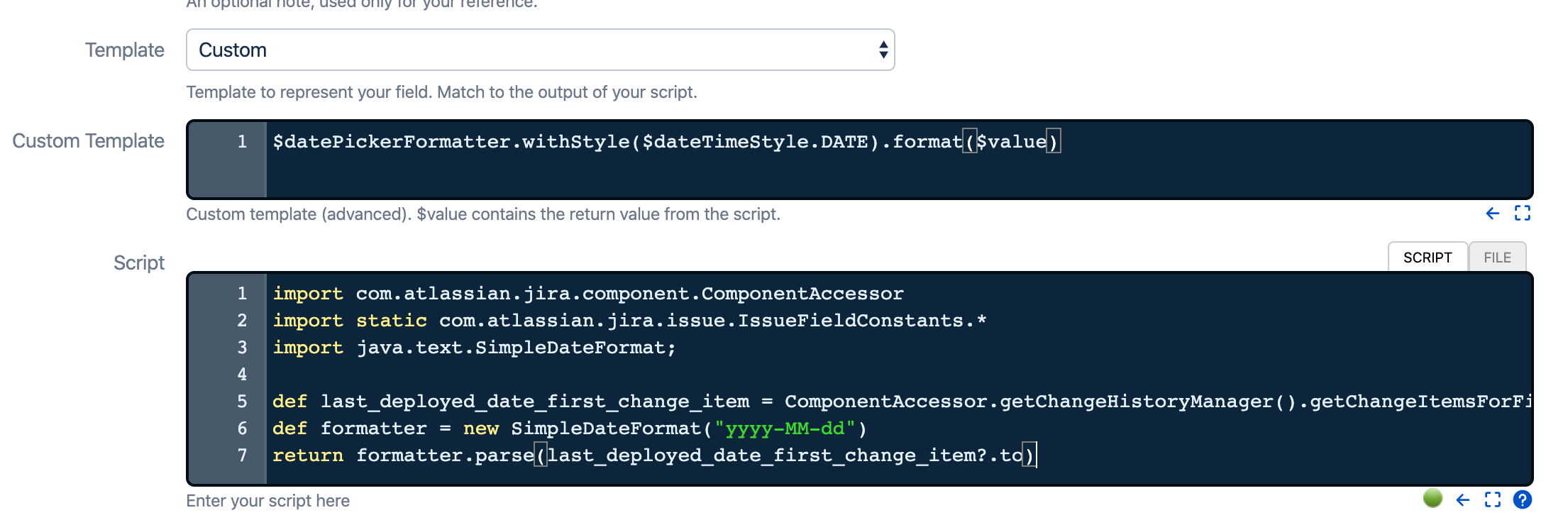Image resolution: width=1568 pixels, height=525 pixels.
Task: Click script line 7 return formatter.parse statement
Action: click(654, 455)
